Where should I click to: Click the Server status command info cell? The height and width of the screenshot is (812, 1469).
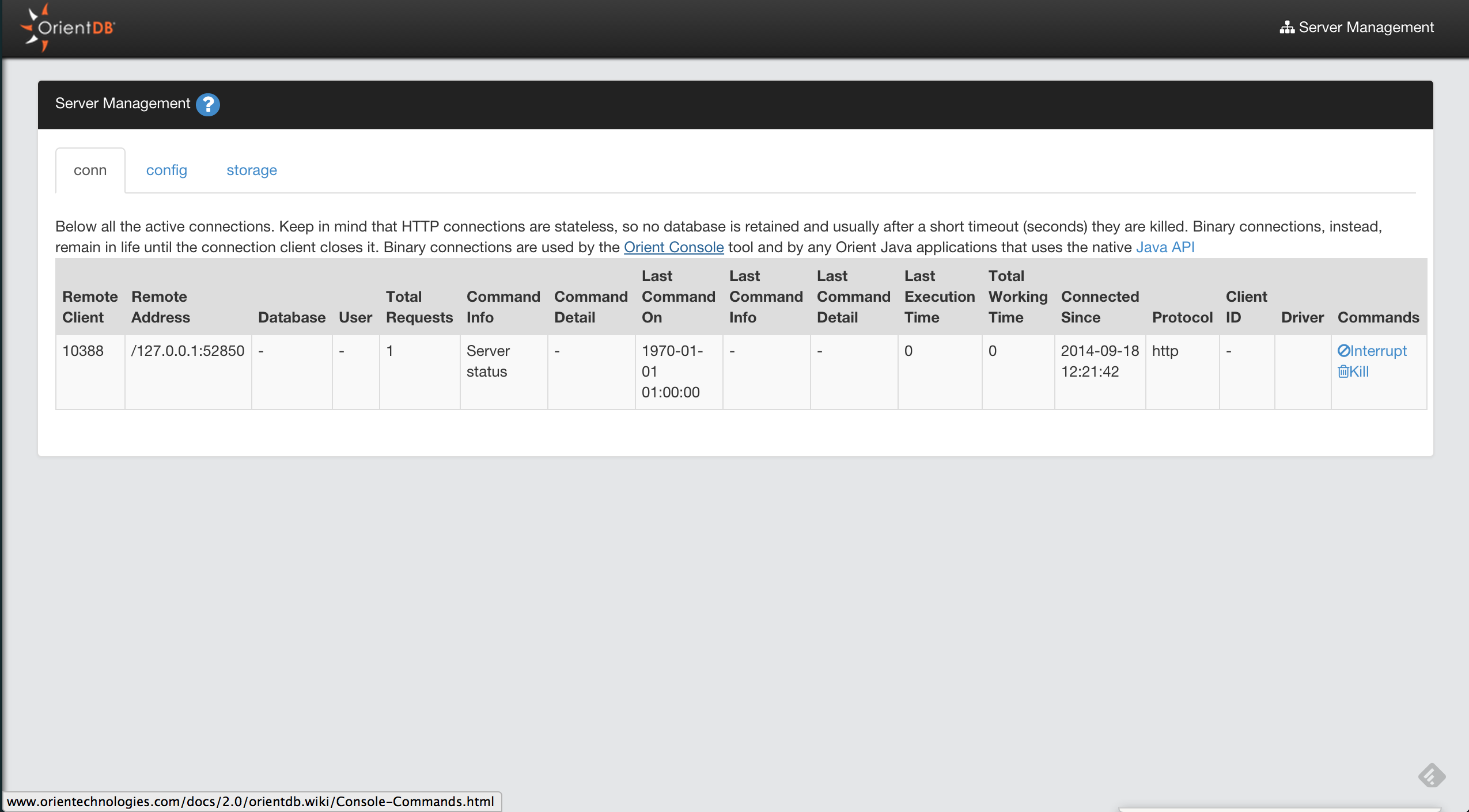(488, 361)
